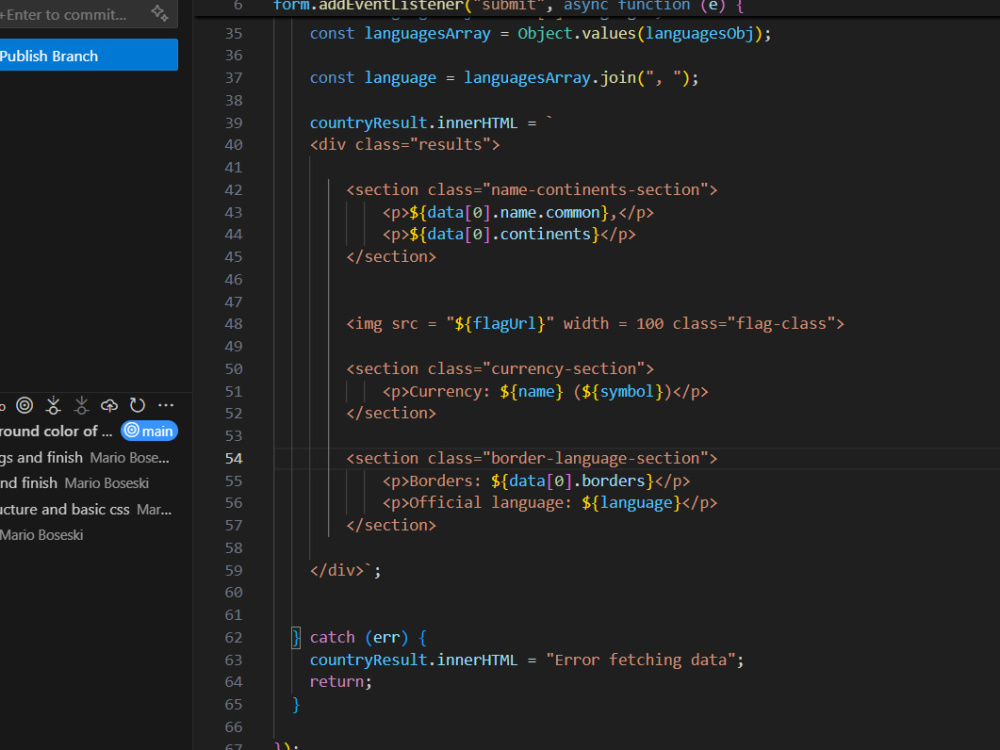Click the cloud upload publish icon

(110, 405)
